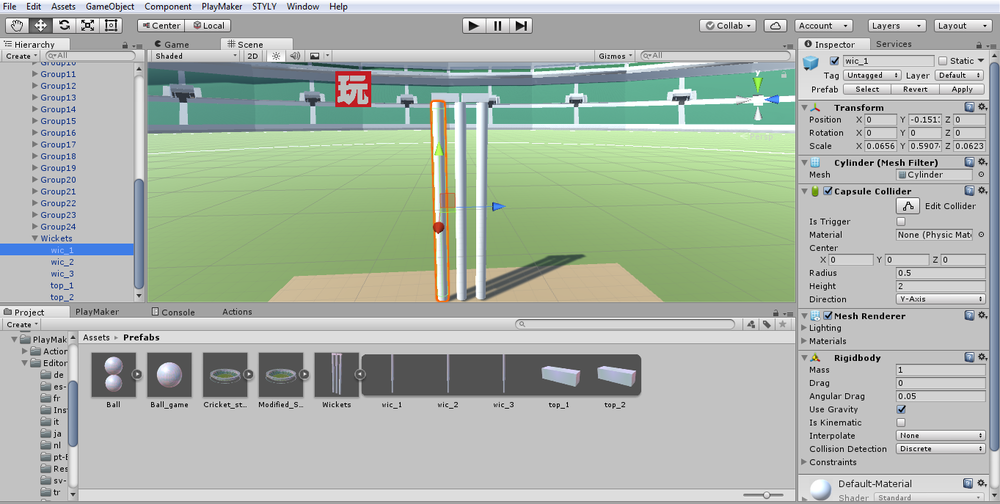The height and width of the screenshot is (504, 1000).
Task: Click Project search by label icon
Action: point(767,324)
